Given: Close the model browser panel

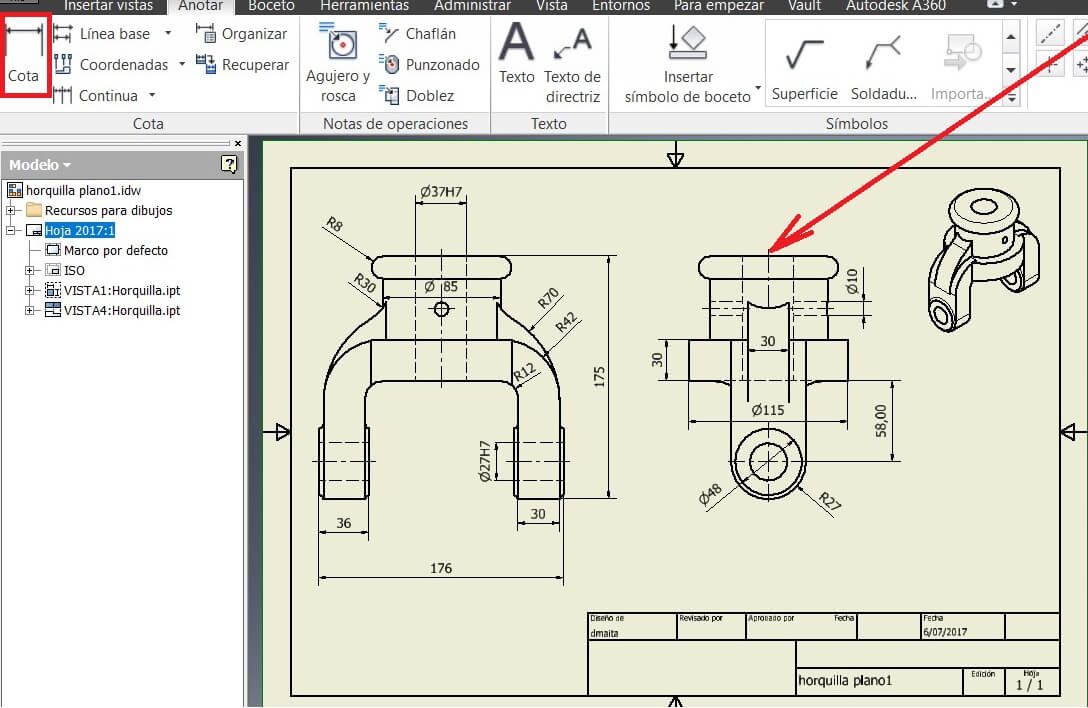Looking at the screenshot, I should (x=238, y=143).
